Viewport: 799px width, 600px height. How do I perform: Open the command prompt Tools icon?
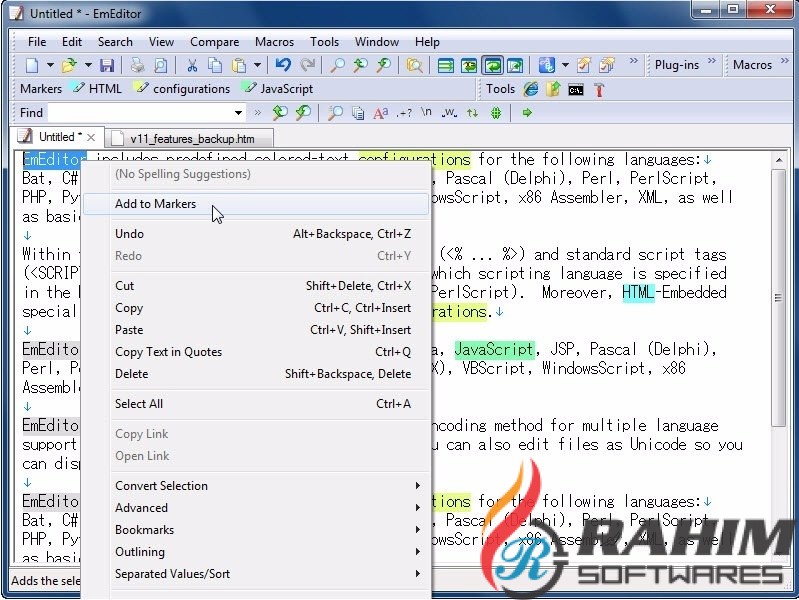point(576,90)
